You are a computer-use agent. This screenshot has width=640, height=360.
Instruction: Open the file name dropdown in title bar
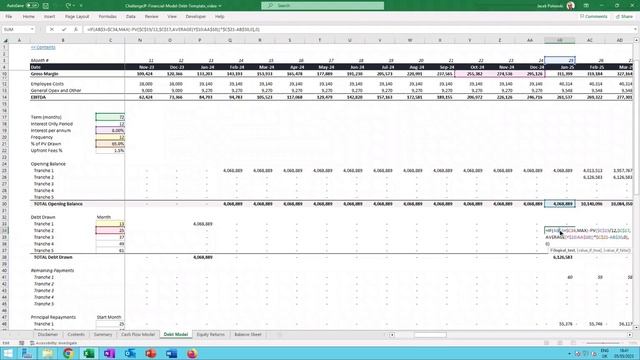point(220,6)
